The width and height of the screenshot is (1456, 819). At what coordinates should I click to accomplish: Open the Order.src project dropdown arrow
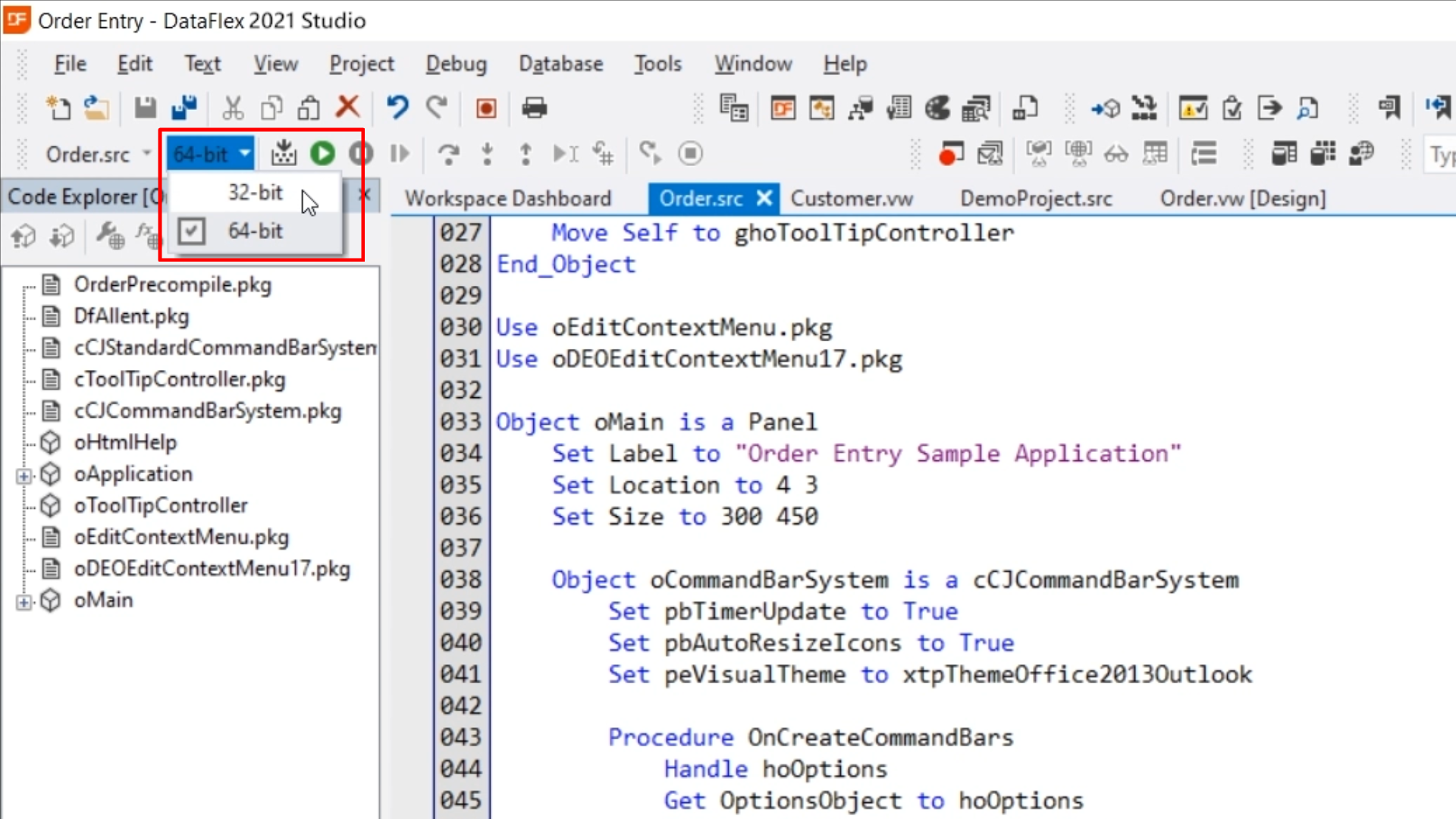(146, 154)
